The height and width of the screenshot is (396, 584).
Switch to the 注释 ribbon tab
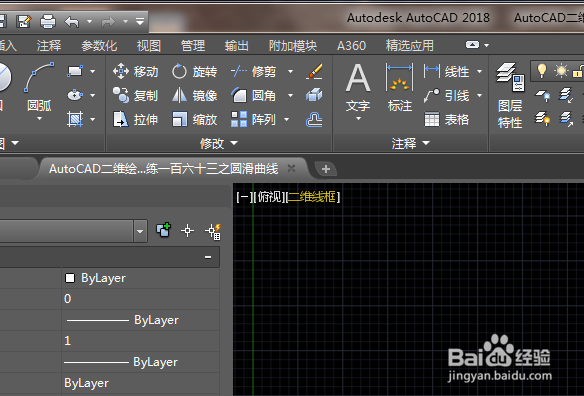49,45
